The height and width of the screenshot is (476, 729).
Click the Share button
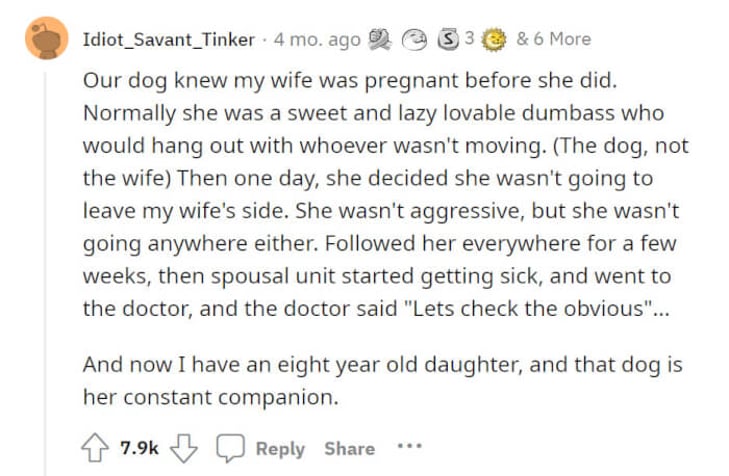tap(350, 449)
